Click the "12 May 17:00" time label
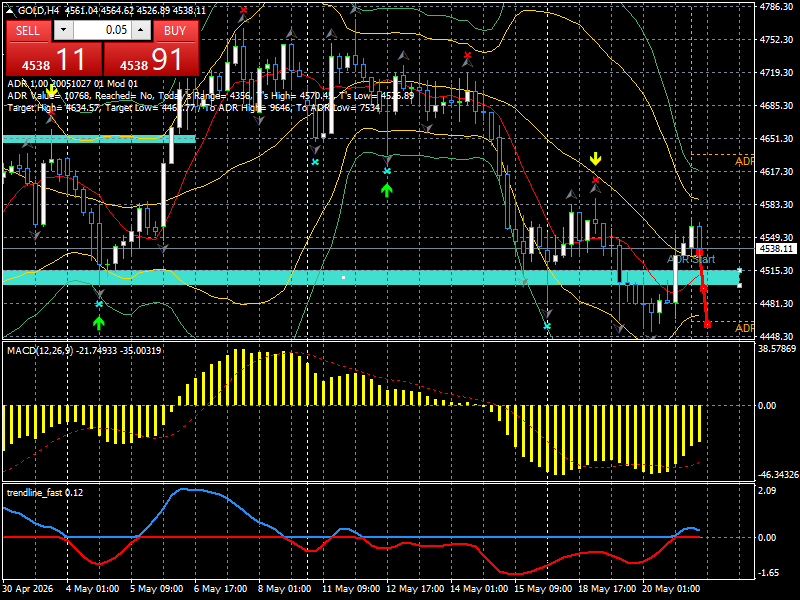Viewport: 800px width, 600px height. pyautogui.click(x=415, y=588)
